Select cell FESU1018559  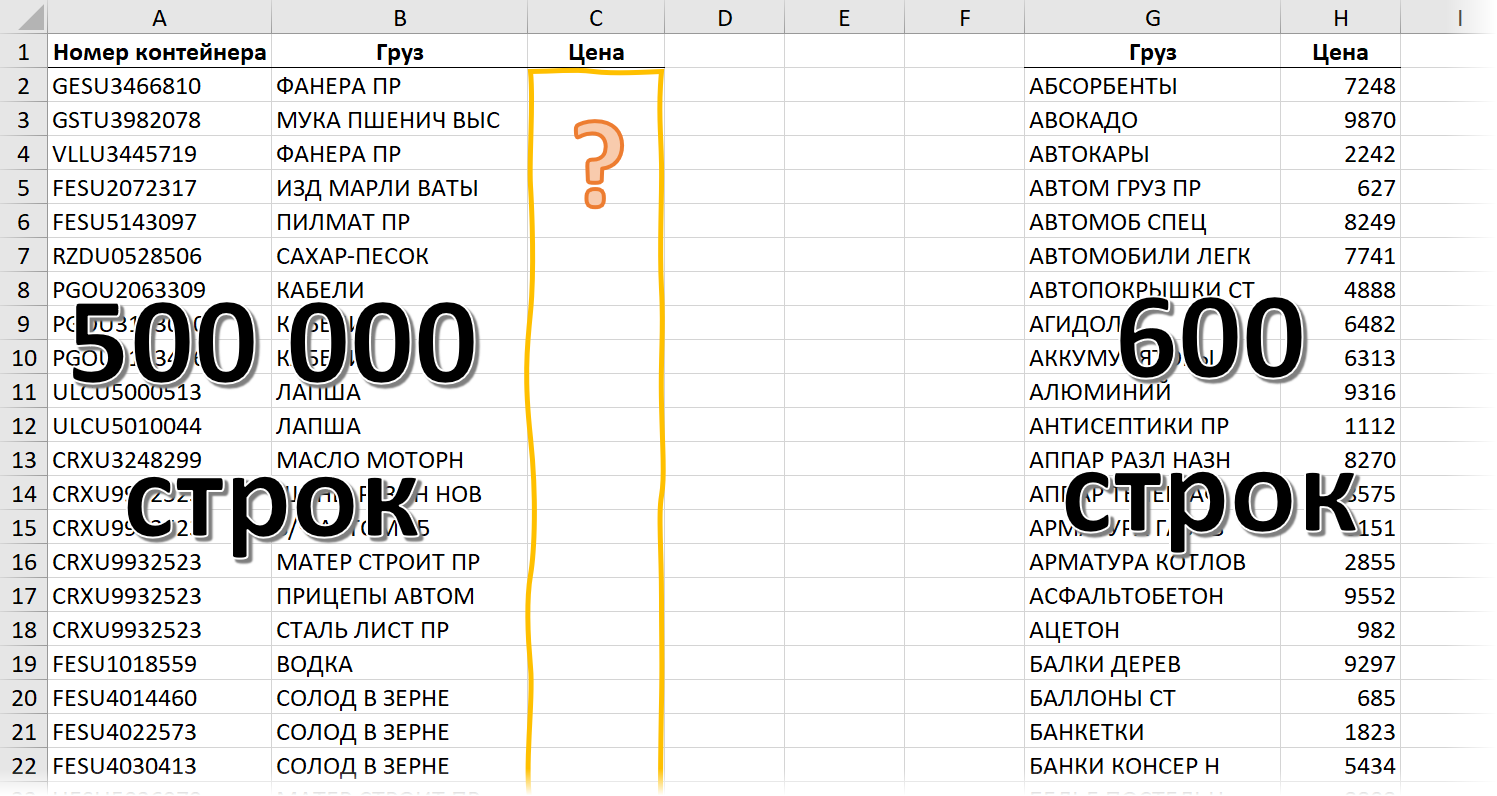(x=159, y=664)
